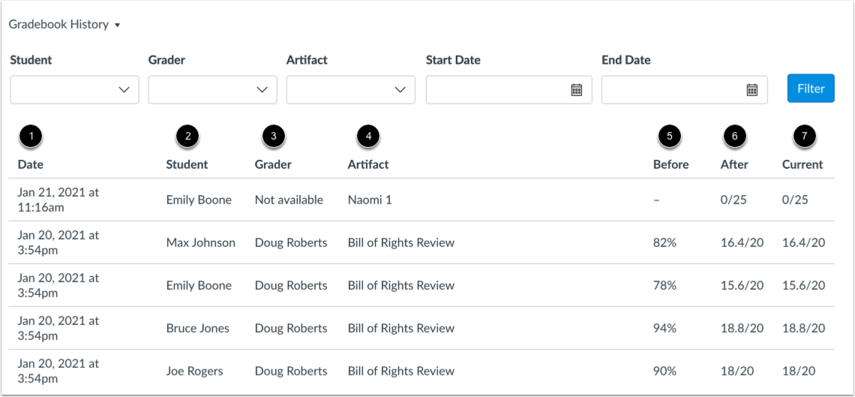Screen dimensions: 855x397
Task: Expand the Student filter dropdown
Action: coord(75,90)
